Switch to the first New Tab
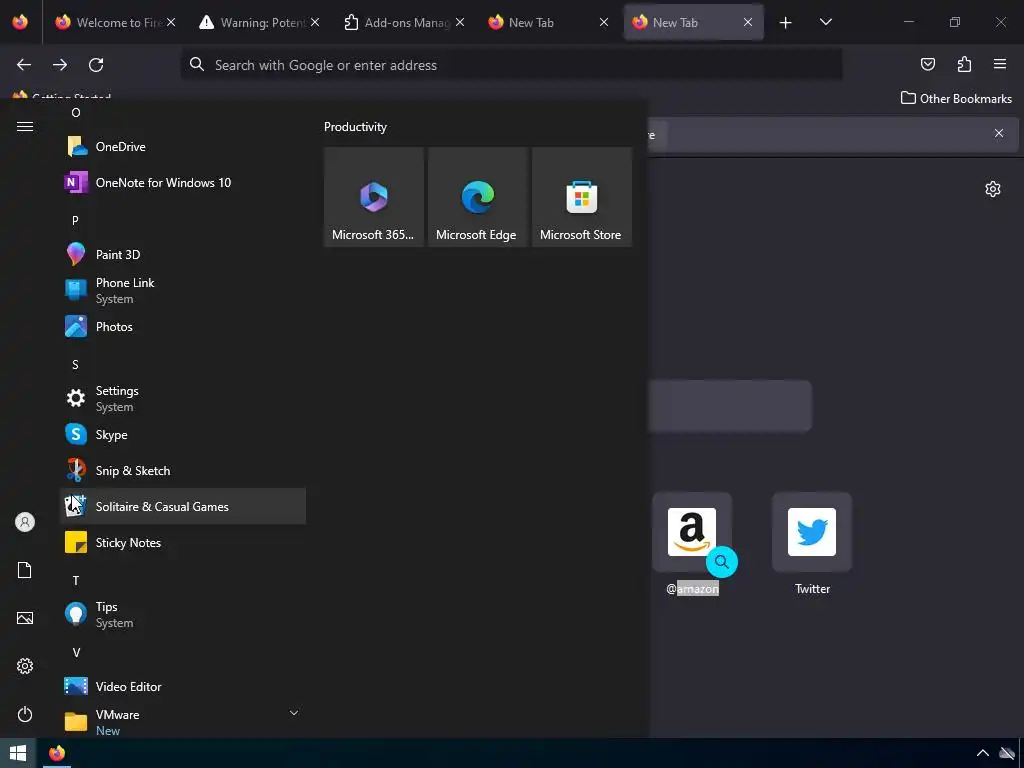1024x768 pixels. pos(547,22)
